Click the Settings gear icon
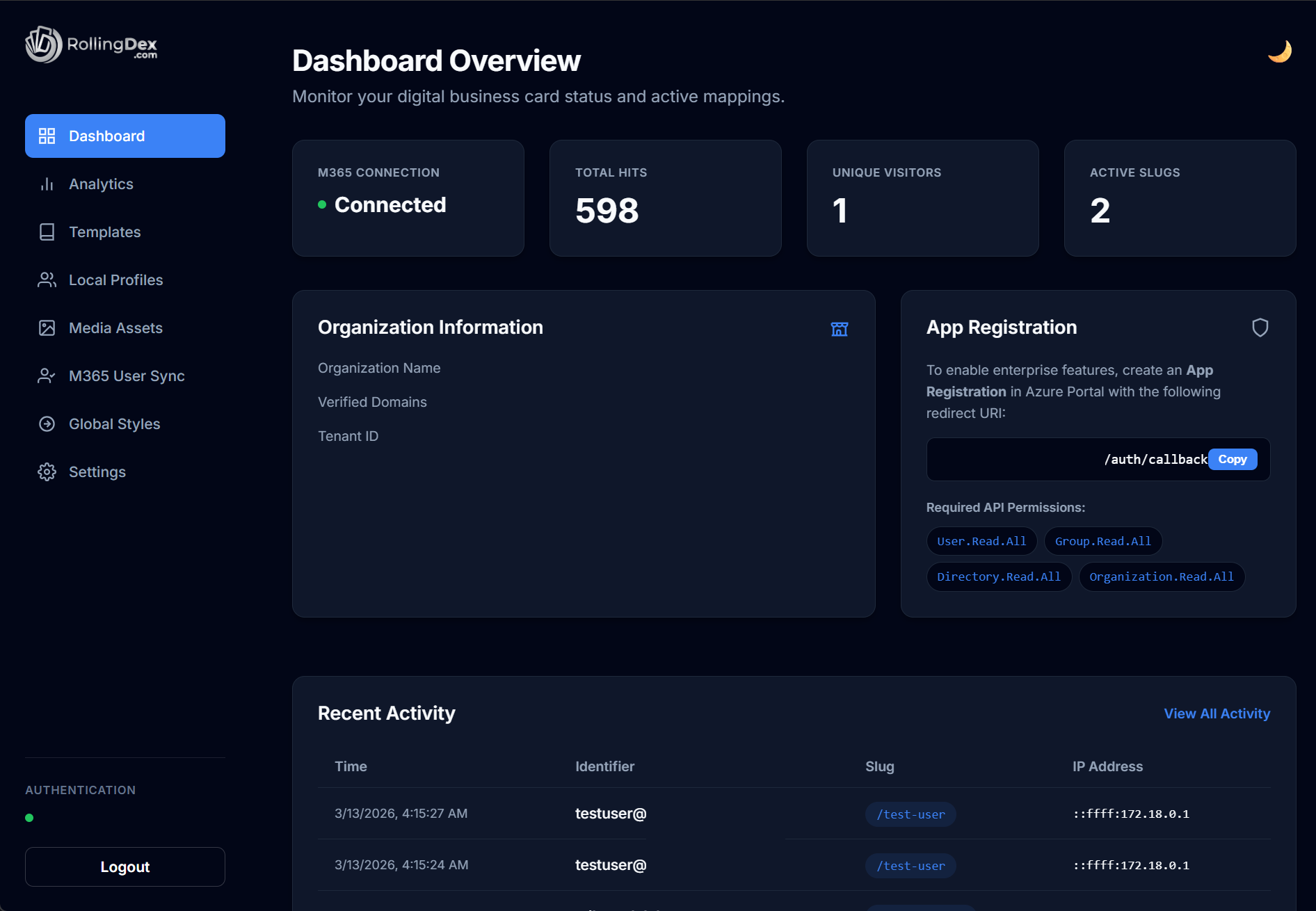1316x911 pixels. 47,471
